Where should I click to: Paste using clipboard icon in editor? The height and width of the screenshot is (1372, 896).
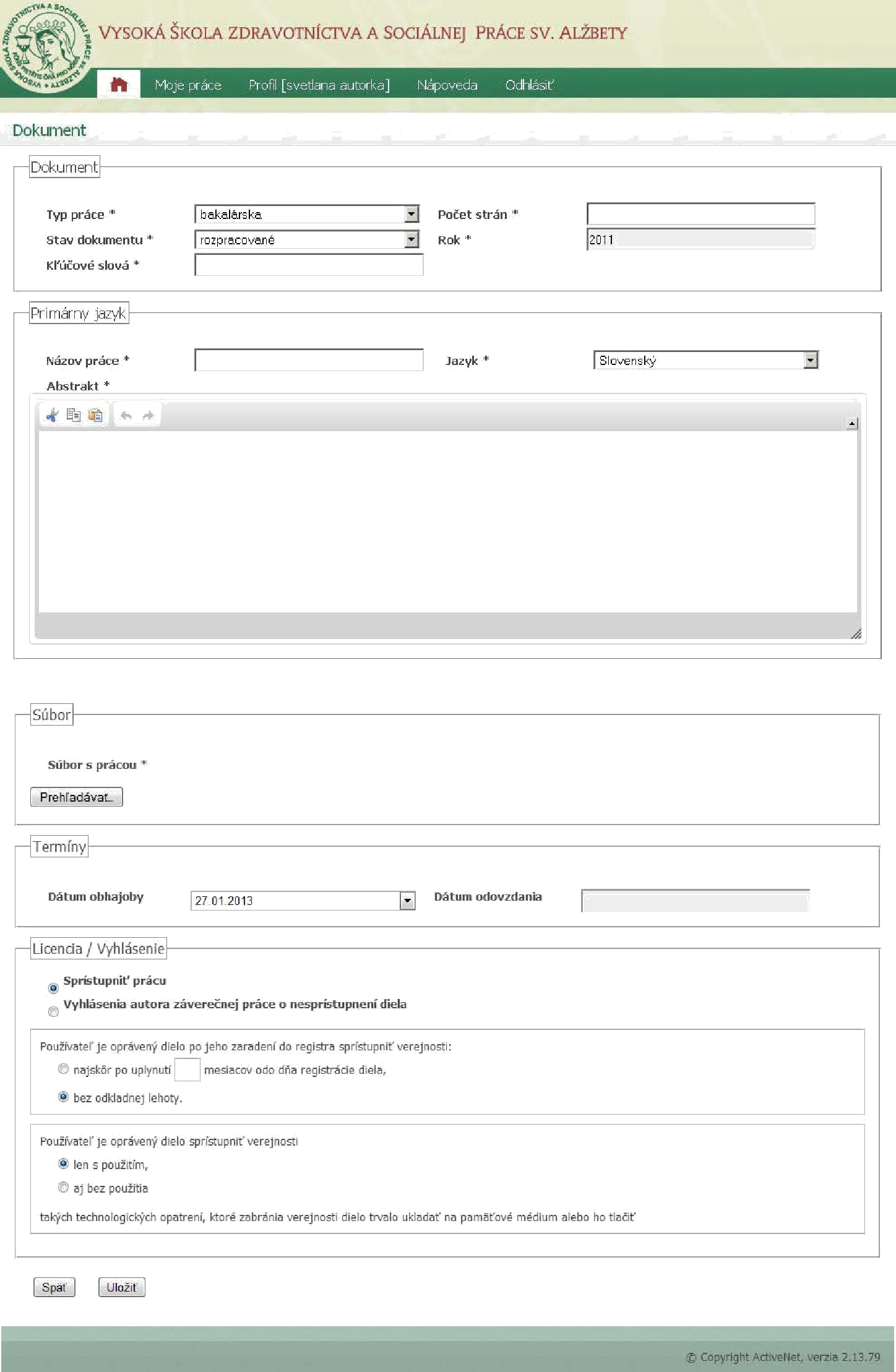(x=95, y=415)
